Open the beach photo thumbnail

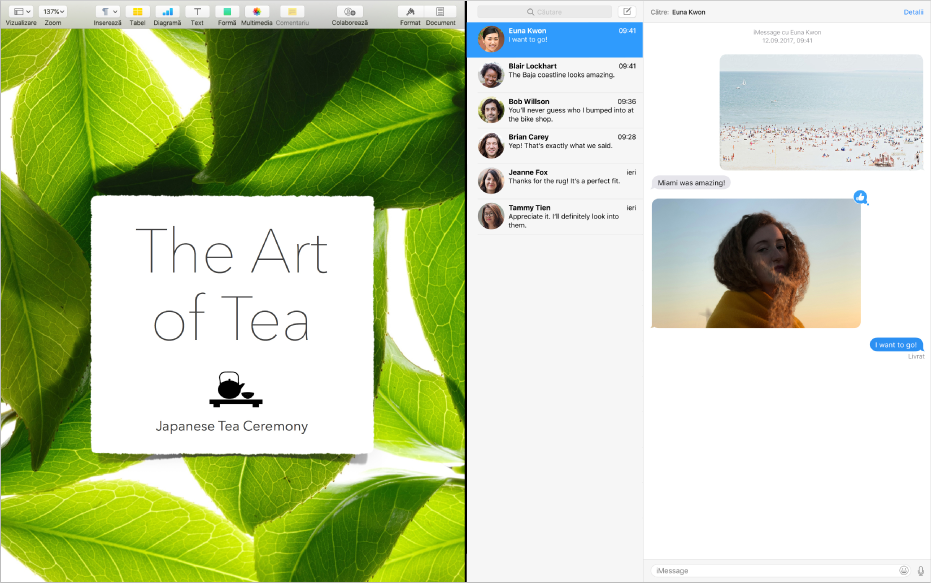820,111
